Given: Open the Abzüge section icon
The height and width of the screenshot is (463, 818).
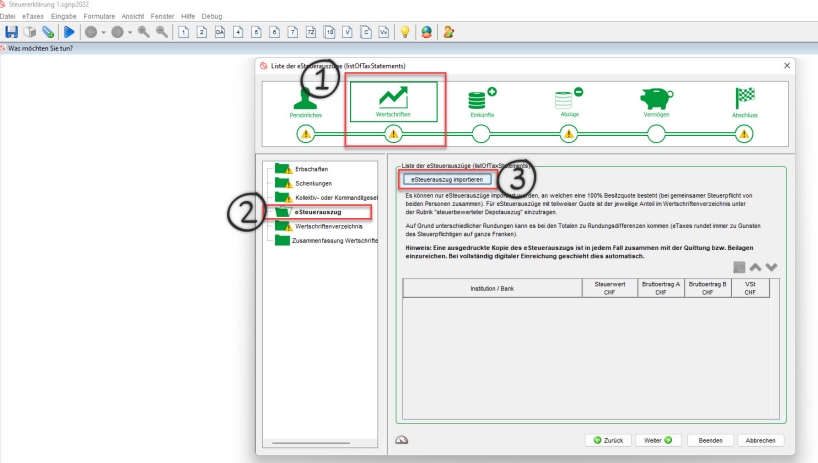Looking at the screenshot, I should tap(569, 102).
